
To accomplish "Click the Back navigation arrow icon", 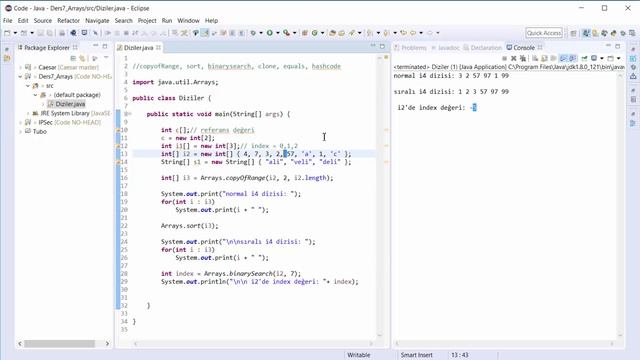I will coord(413,33).
